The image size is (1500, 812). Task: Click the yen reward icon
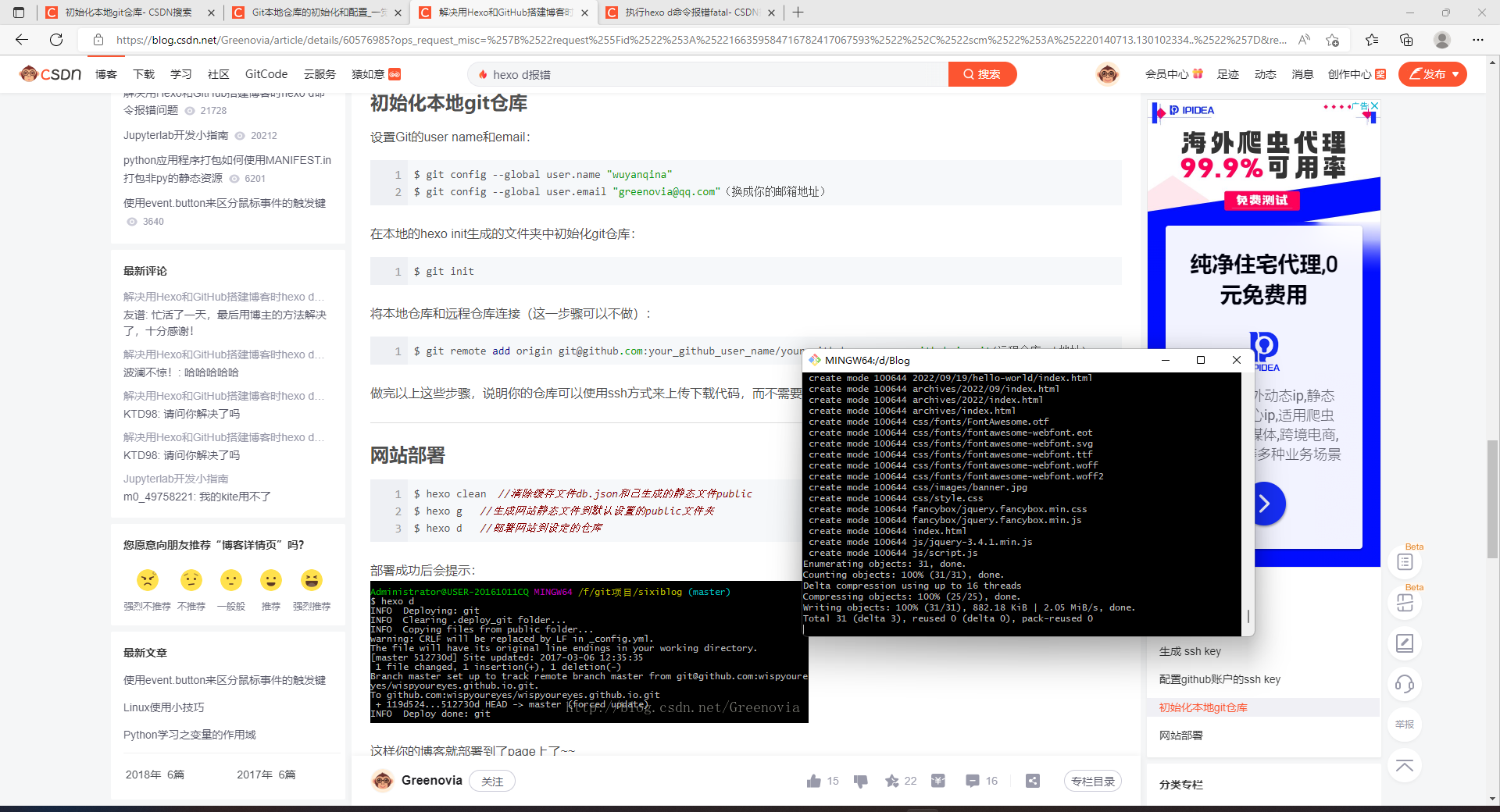937,781
